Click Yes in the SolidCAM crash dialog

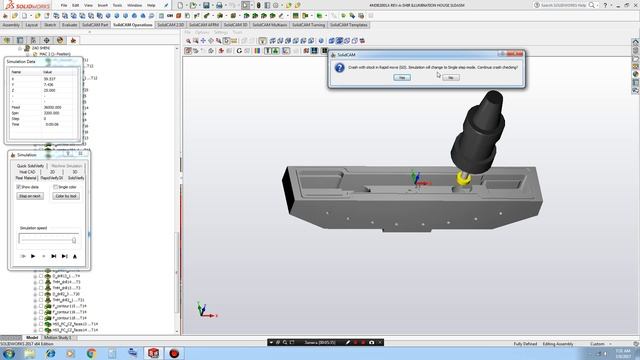coord(402,78)
